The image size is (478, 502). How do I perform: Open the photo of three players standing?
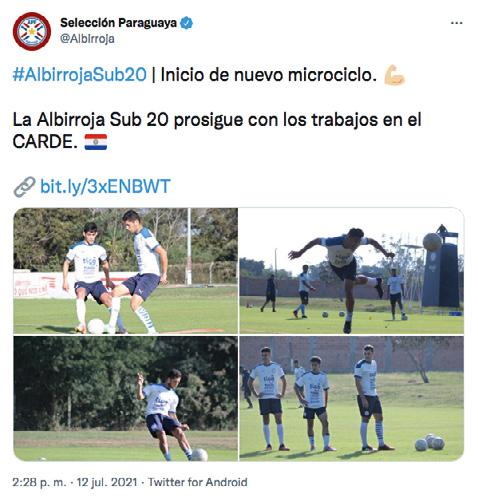pyautogui.click(x=351, y=399)
